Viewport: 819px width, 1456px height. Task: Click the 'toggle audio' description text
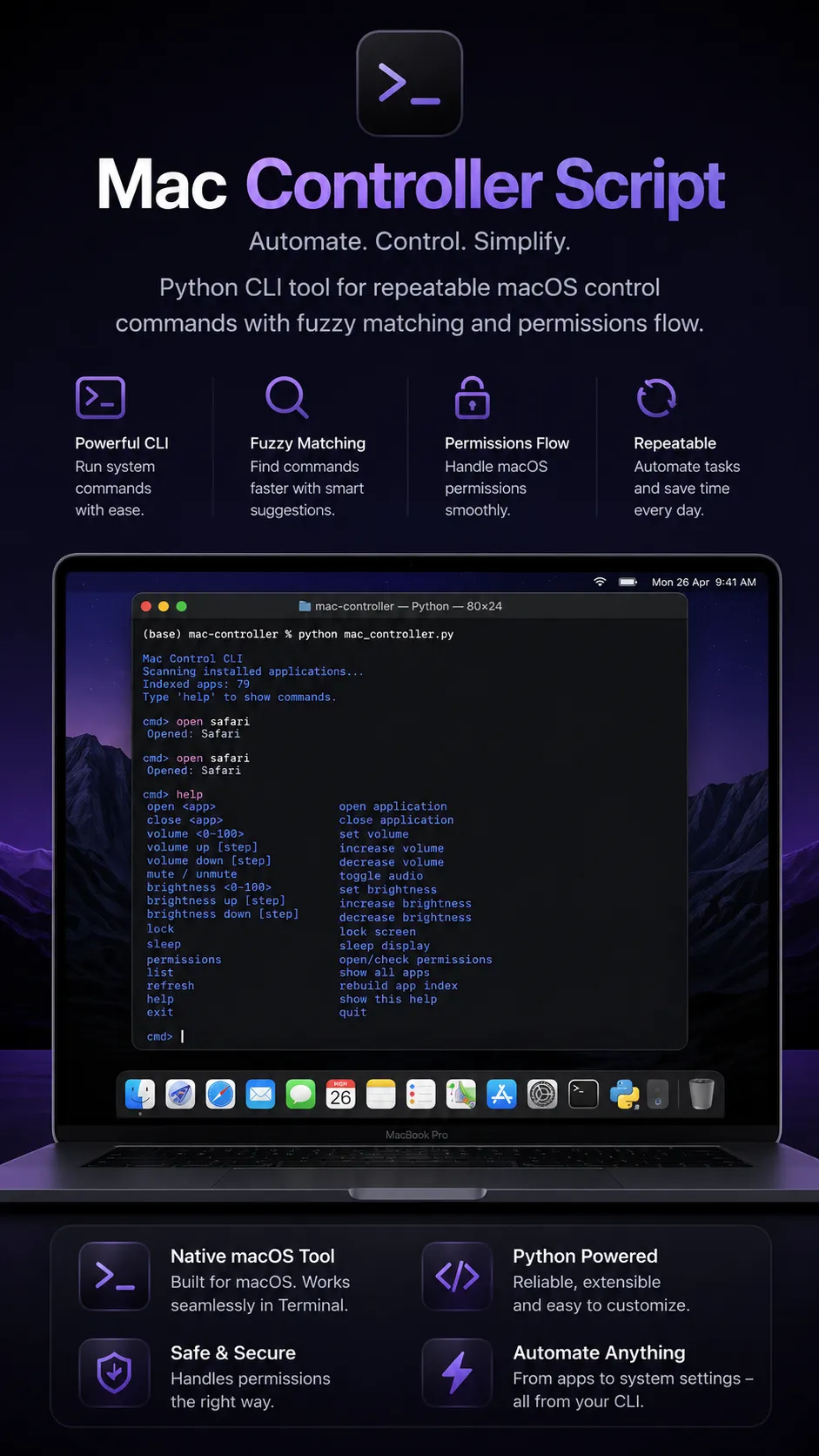381,876
